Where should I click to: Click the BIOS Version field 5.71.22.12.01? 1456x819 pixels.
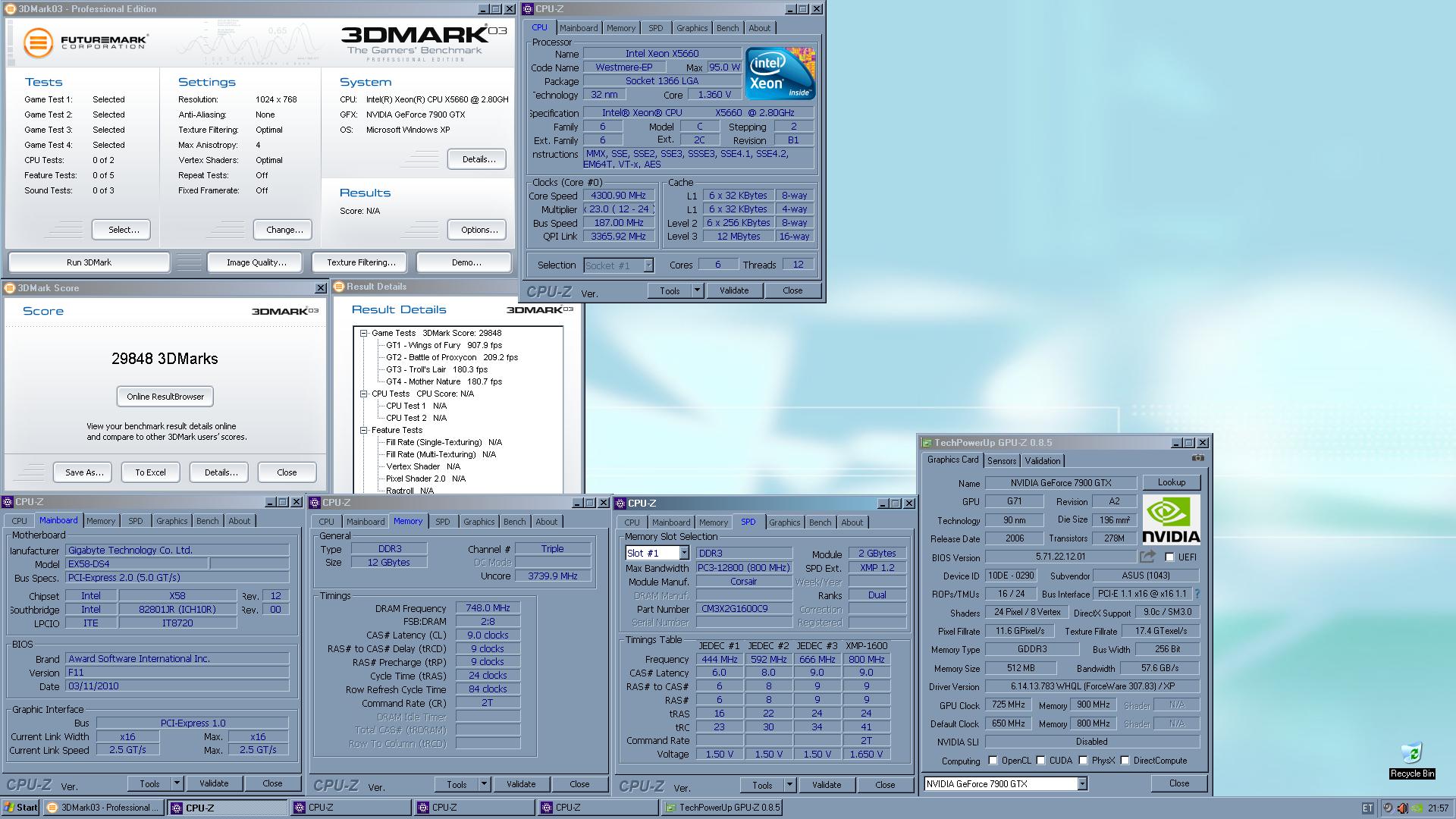pyautogui.click(x=1061, y=557)
